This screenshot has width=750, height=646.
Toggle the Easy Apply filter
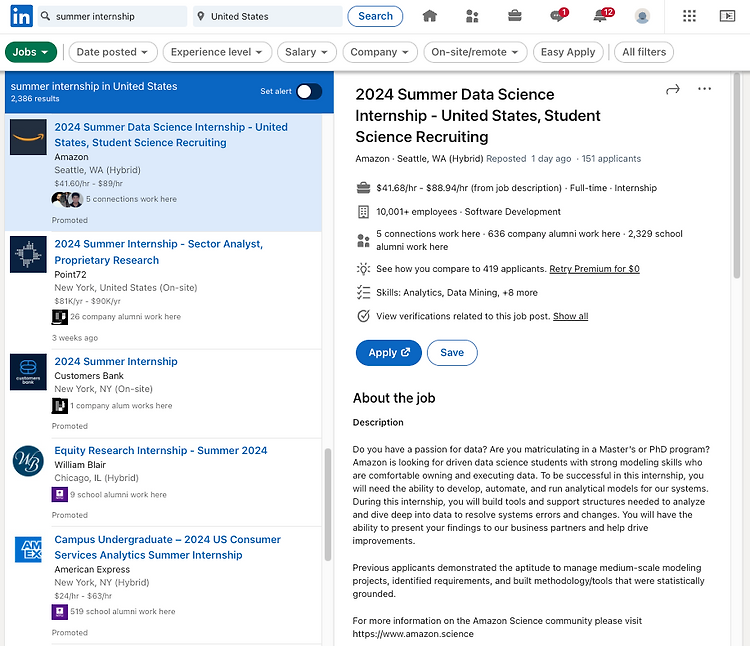[x=568, y=52]
